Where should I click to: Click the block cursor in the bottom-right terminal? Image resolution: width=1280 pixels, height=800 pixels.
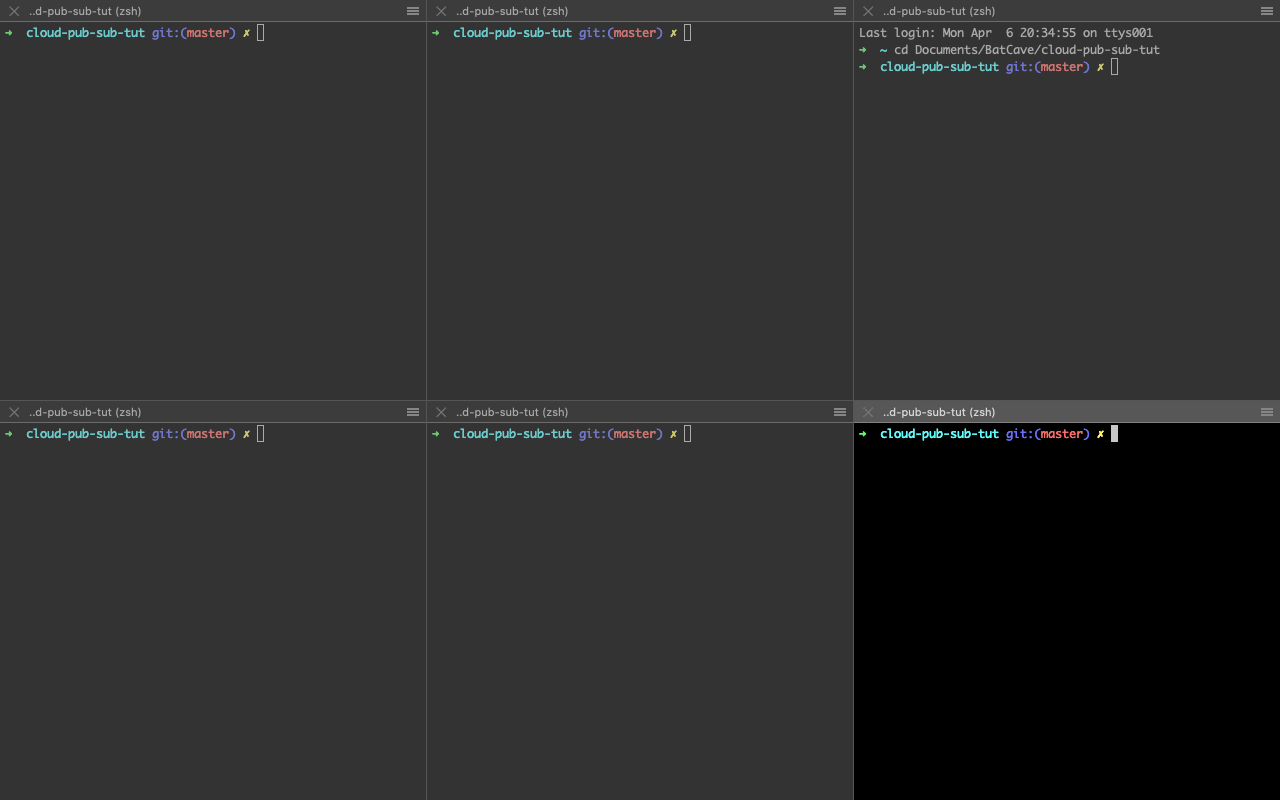1113,434
